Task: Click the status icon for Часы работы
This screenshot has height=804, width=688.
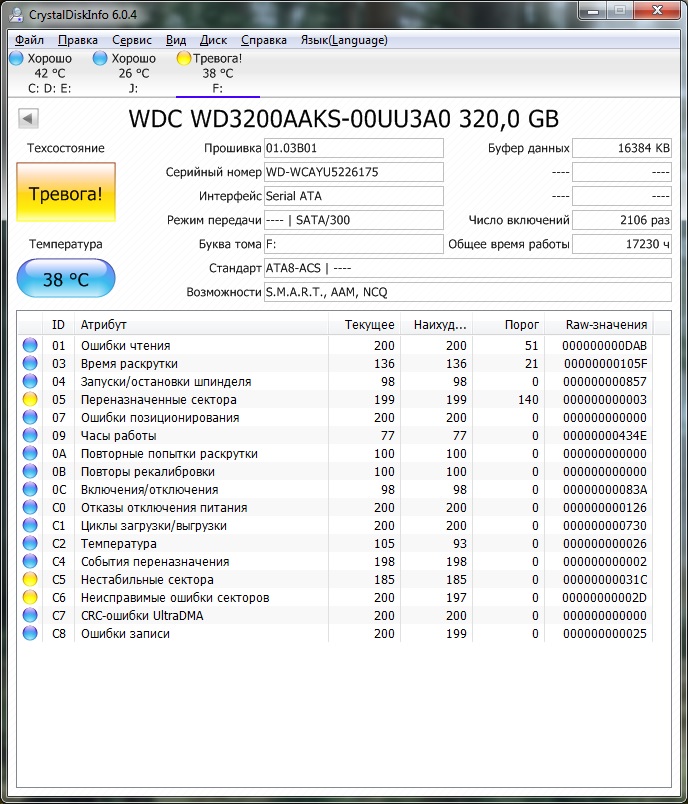Action: pyautogui.click(x=30, y=435)
